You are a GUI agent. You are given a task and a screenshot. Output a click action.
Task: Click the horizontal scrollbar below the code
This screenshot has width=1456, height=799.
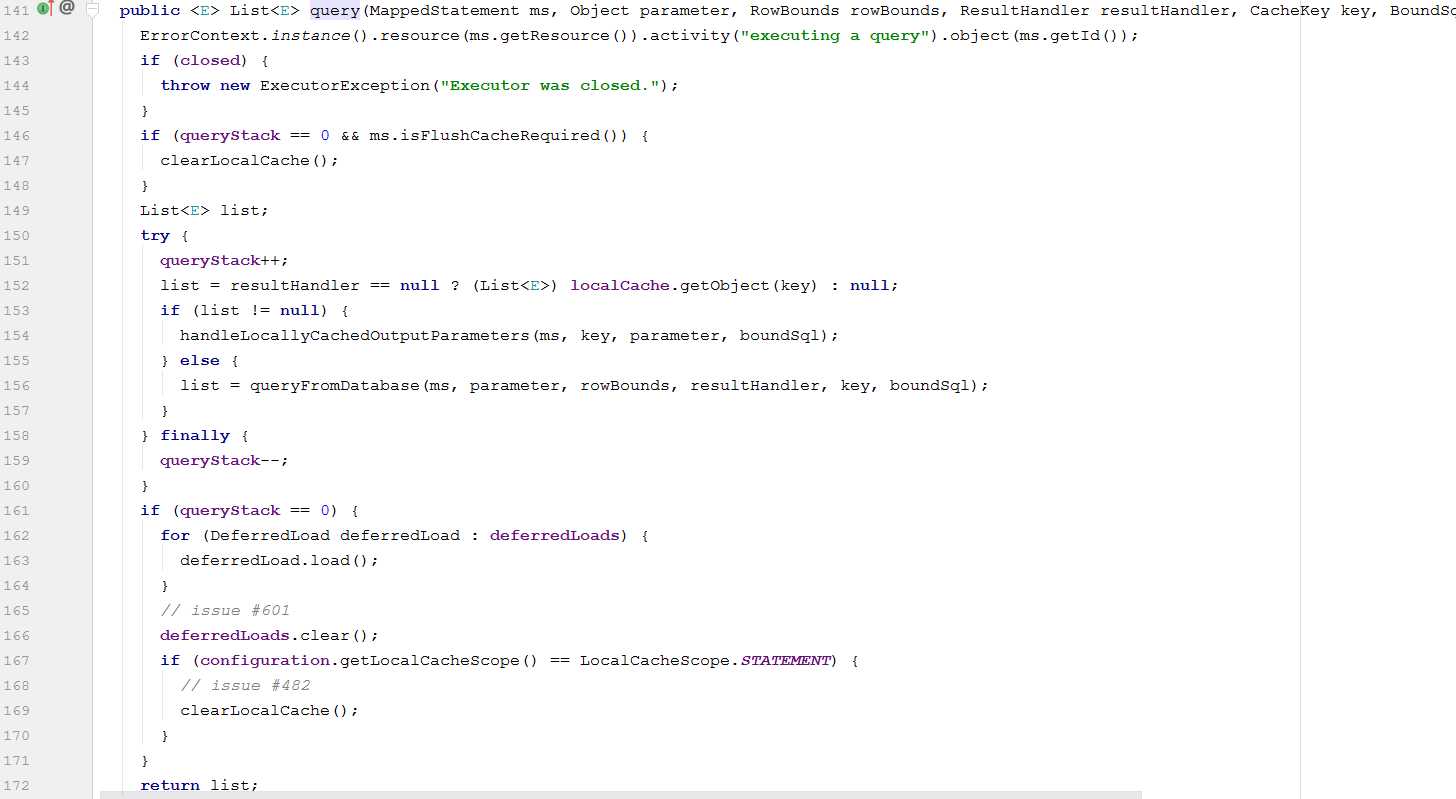(x=620, y=794)
